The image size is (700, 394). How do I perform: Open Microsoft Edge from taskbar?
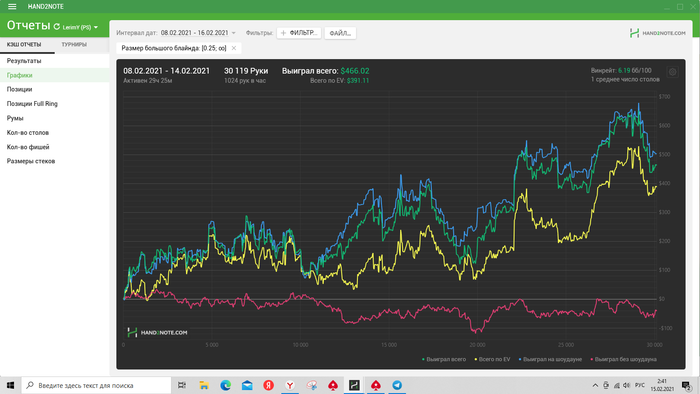[225, 385]
